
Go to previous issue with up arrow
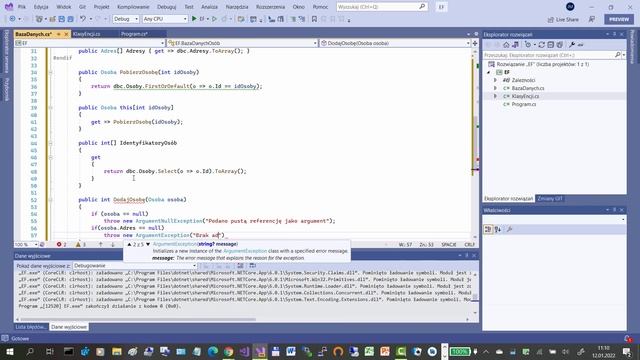click(100, 244)
